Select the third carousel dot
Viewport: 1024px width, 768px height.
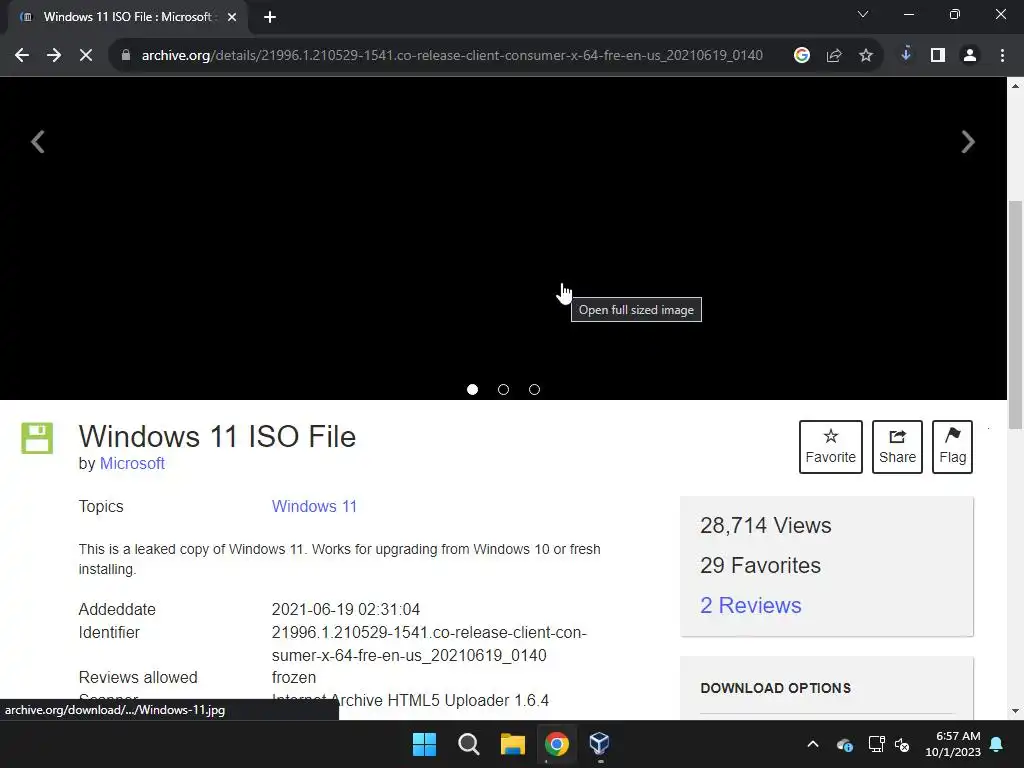click(x=534, y=390)
